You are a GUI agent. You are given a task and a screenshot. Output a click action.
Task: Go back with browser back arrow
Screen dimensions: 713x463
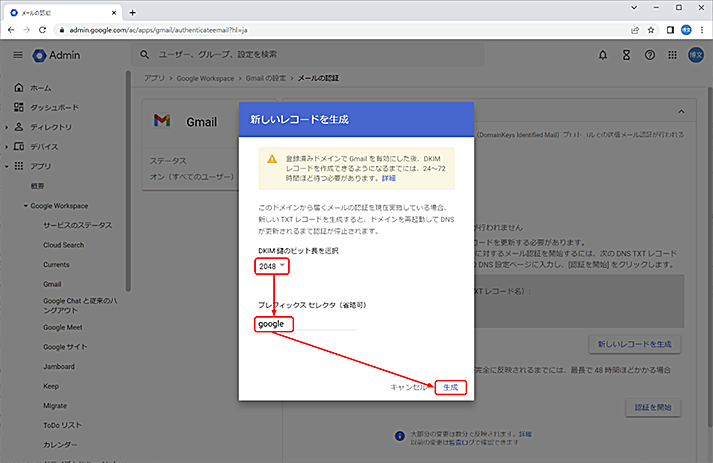11,30
